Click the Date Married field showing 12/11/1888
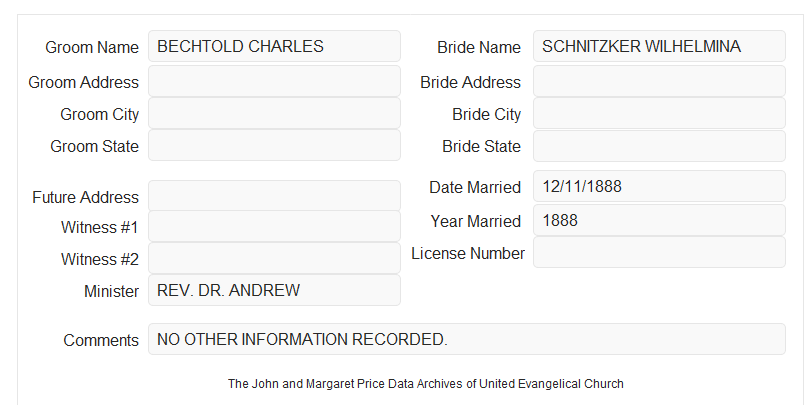805x405 pixels. pos(659,186)
